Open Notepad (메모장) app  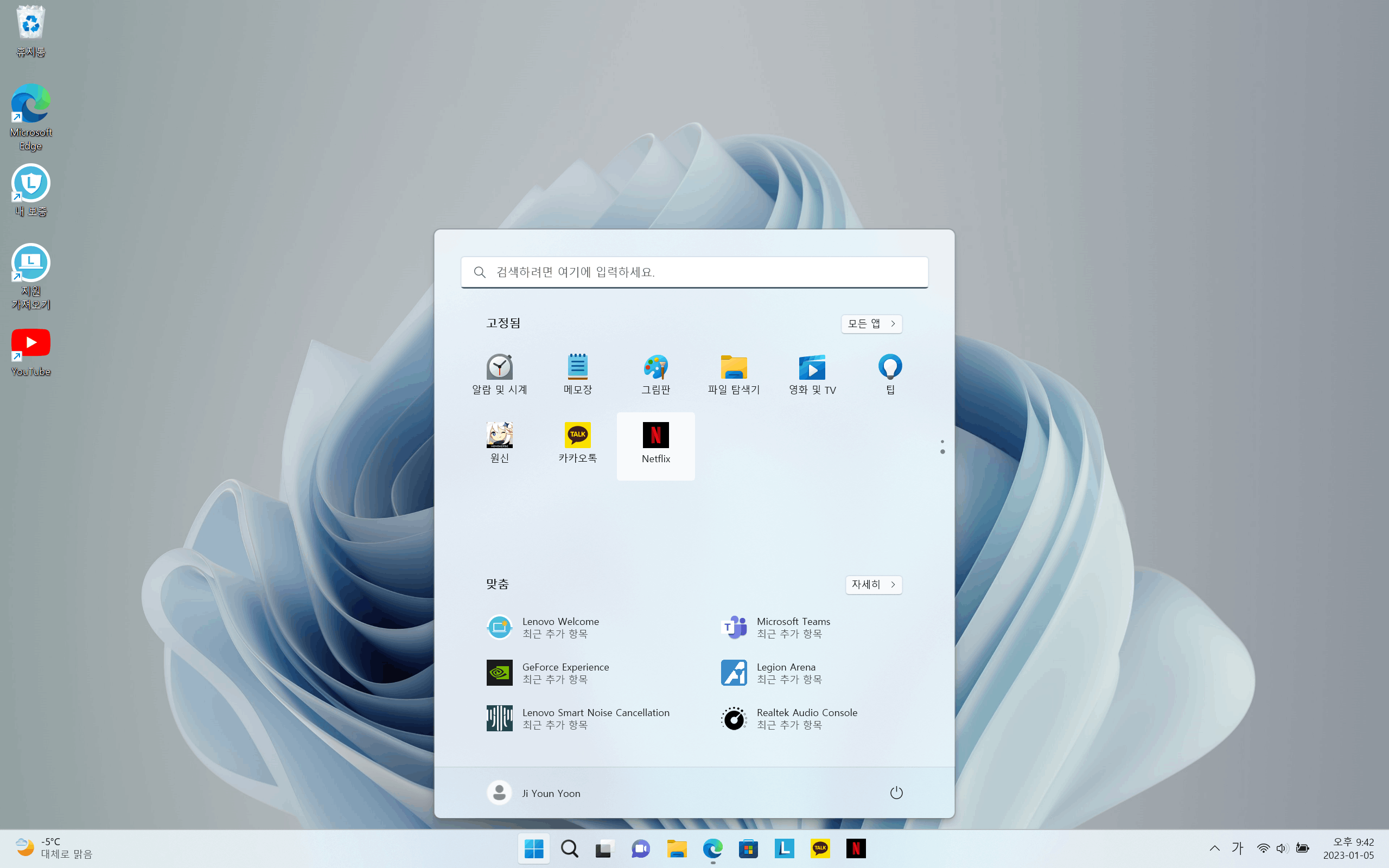click(577, 374)
